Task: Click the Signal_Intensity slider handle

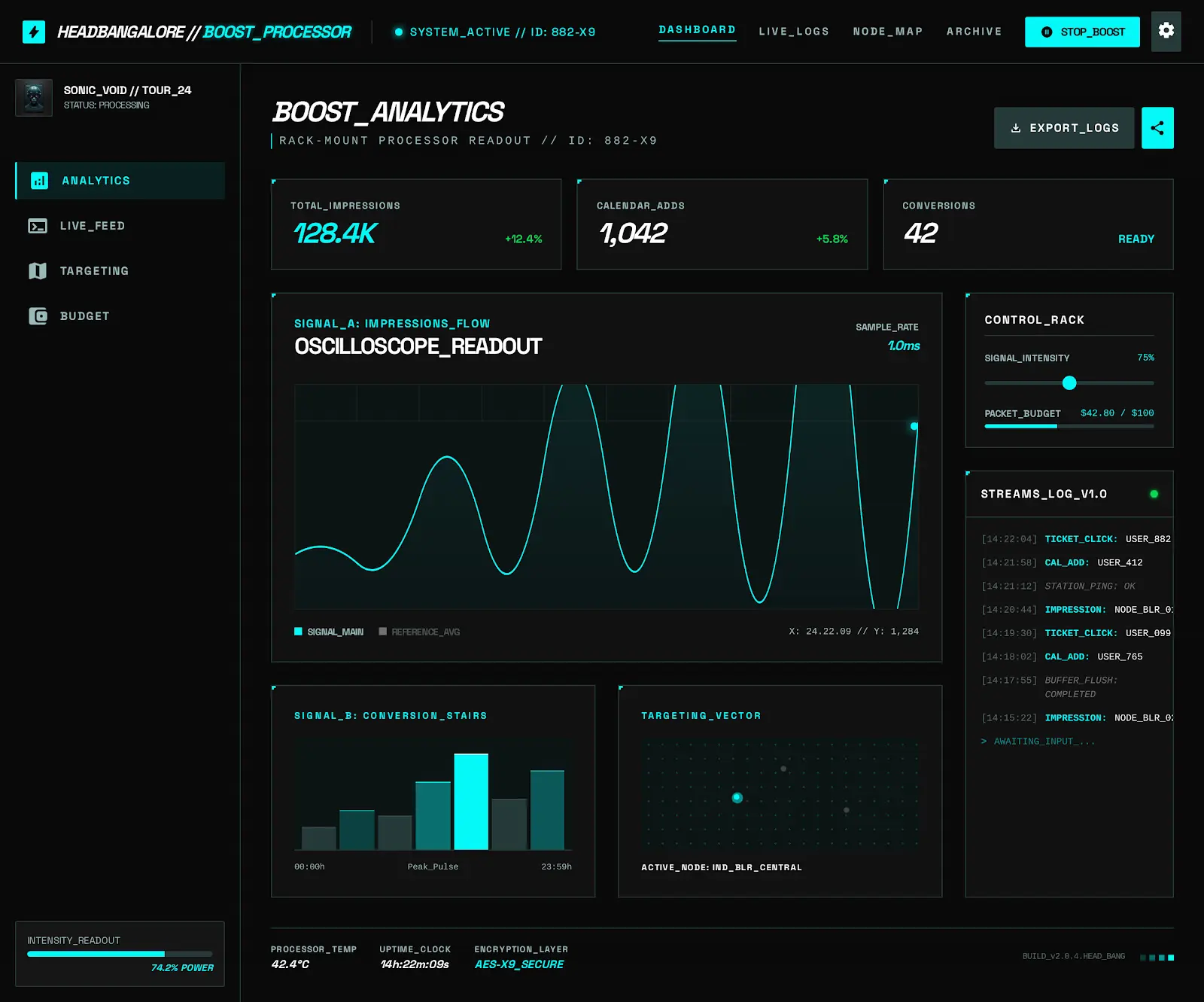Action: point(1069,383)
